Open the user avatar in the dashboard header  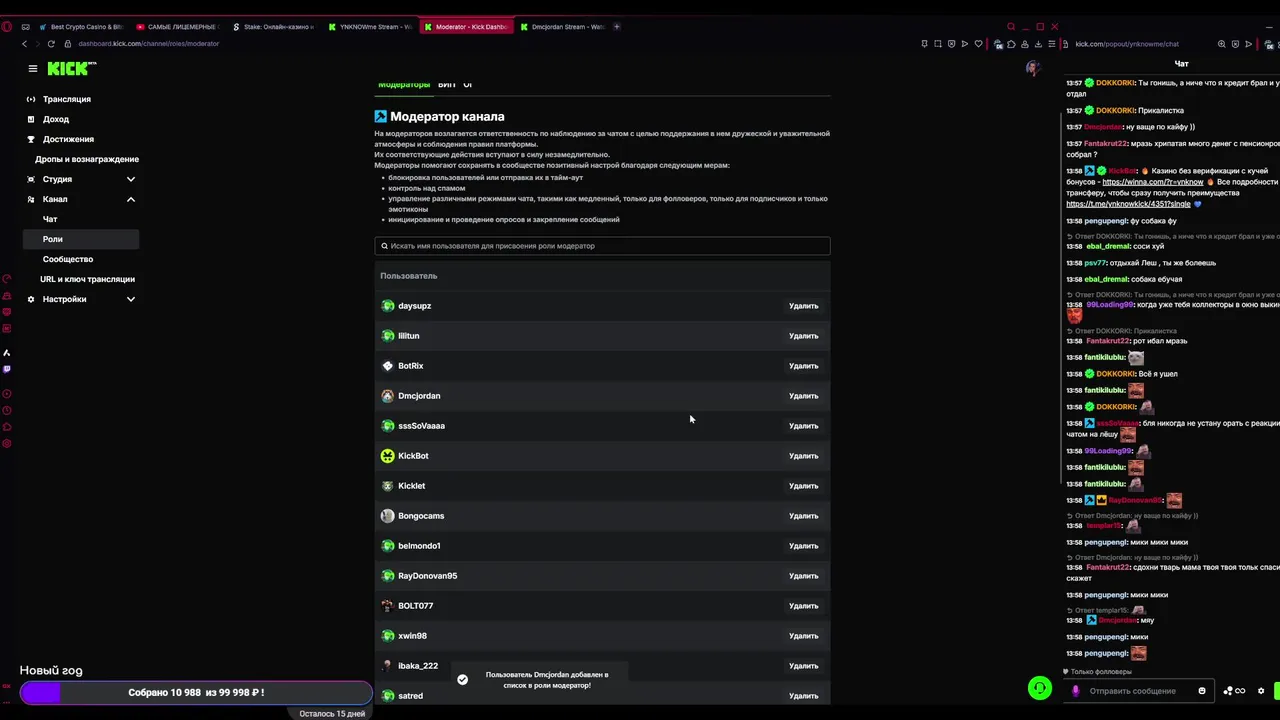click(x=1032, y=68)
